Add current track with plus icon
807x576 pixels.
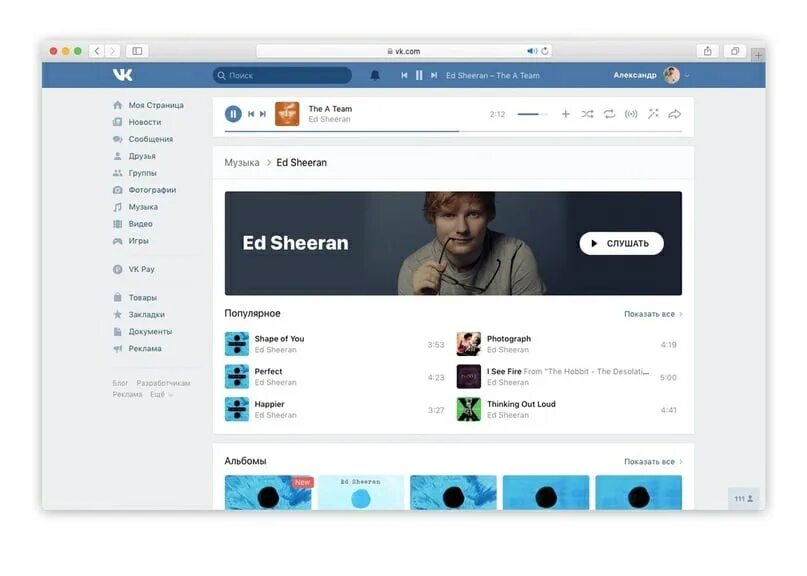566,114
